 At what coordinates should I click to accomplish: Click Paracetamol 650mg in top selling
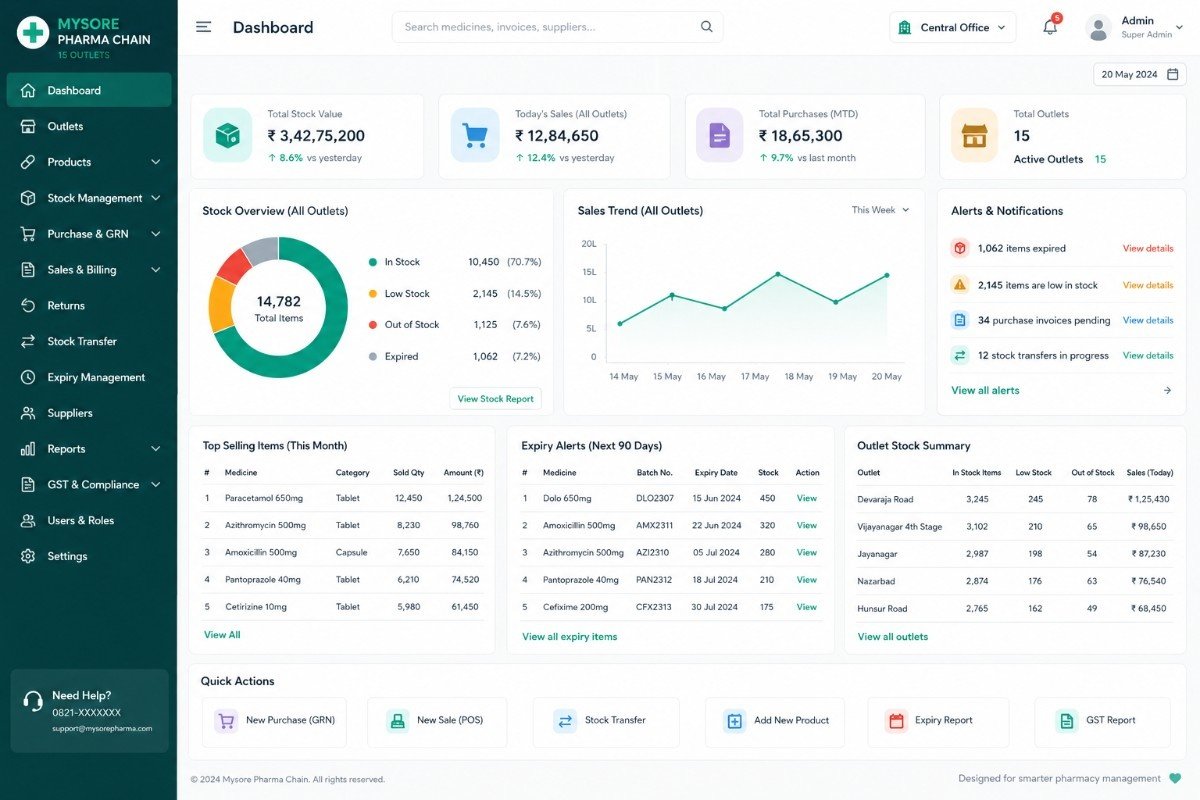[263, 498]
